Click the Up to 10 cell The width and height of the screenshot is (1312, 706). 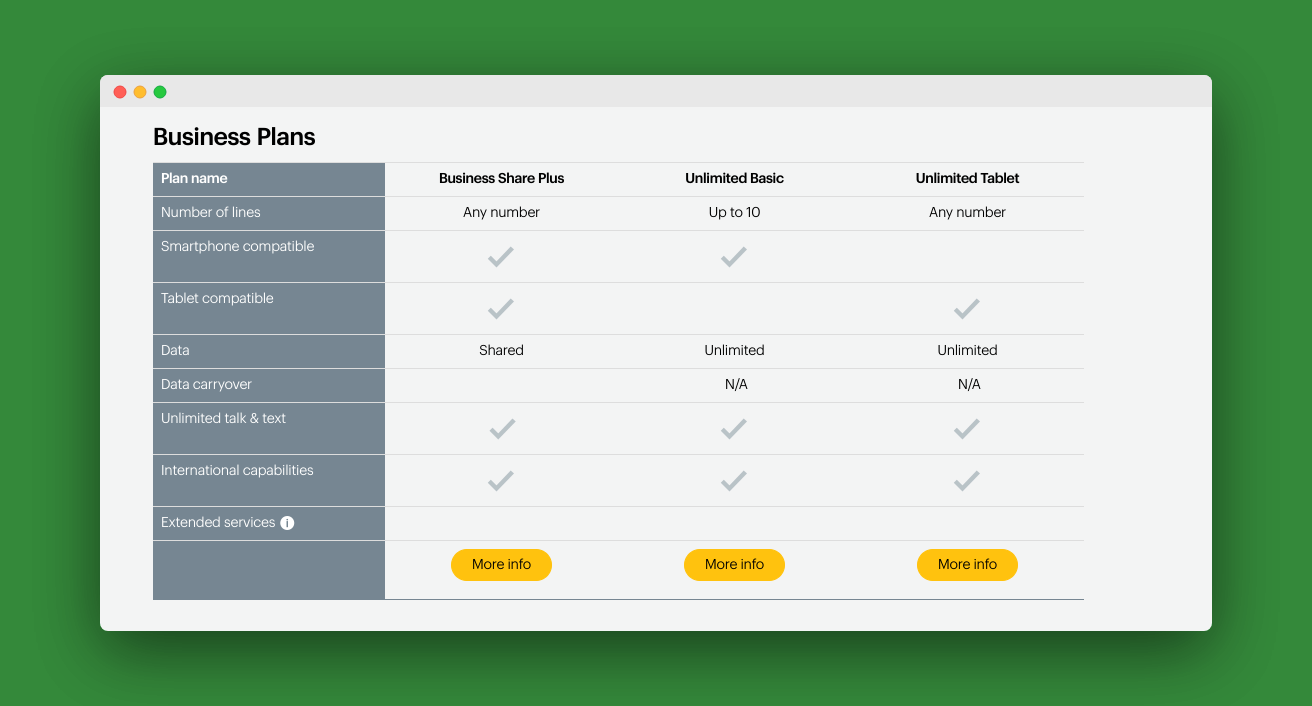click(x=734, y=213)
